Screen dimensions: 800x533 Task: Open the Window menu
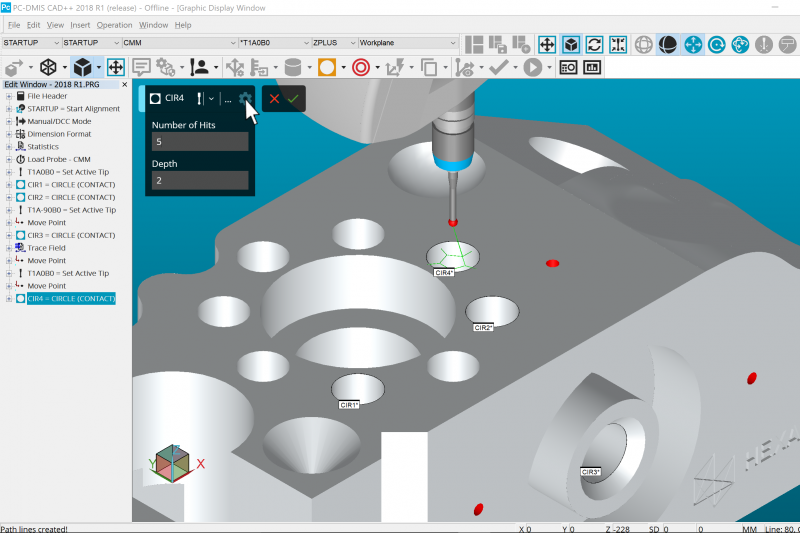coord(153,25)
